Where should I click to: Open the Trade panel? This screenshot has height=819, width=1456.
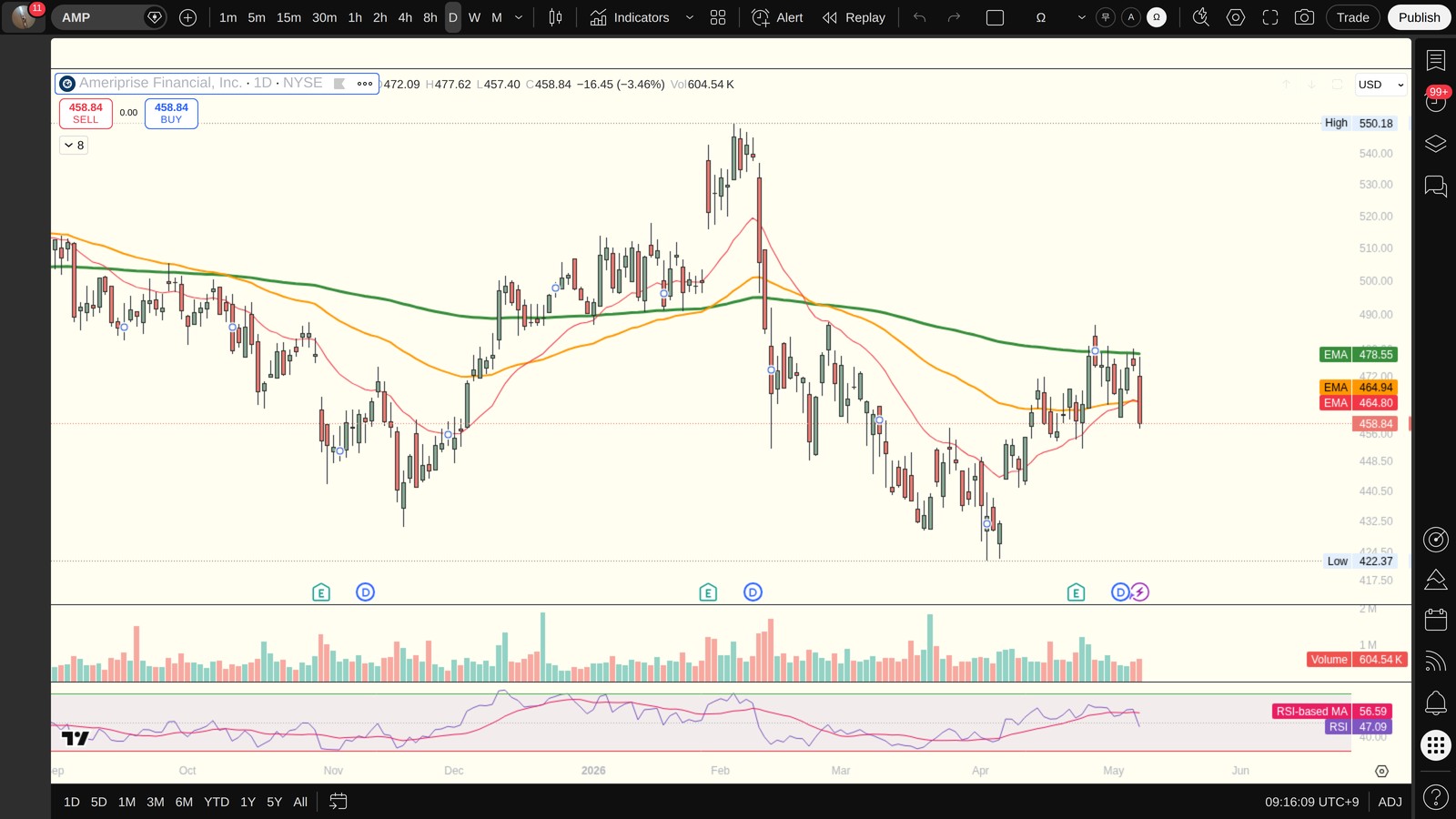click(1353, 17)
